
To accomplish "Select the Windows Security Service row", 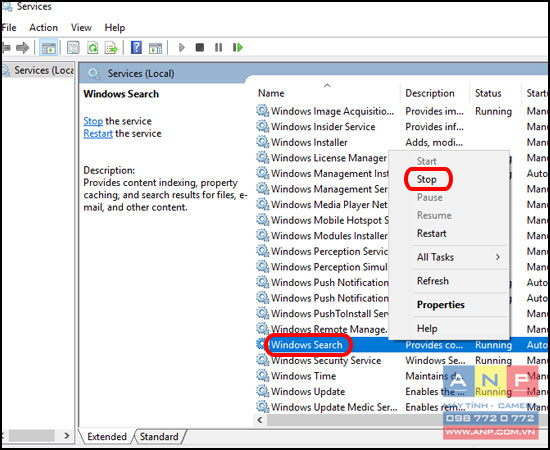I will [x=402, y=360].
